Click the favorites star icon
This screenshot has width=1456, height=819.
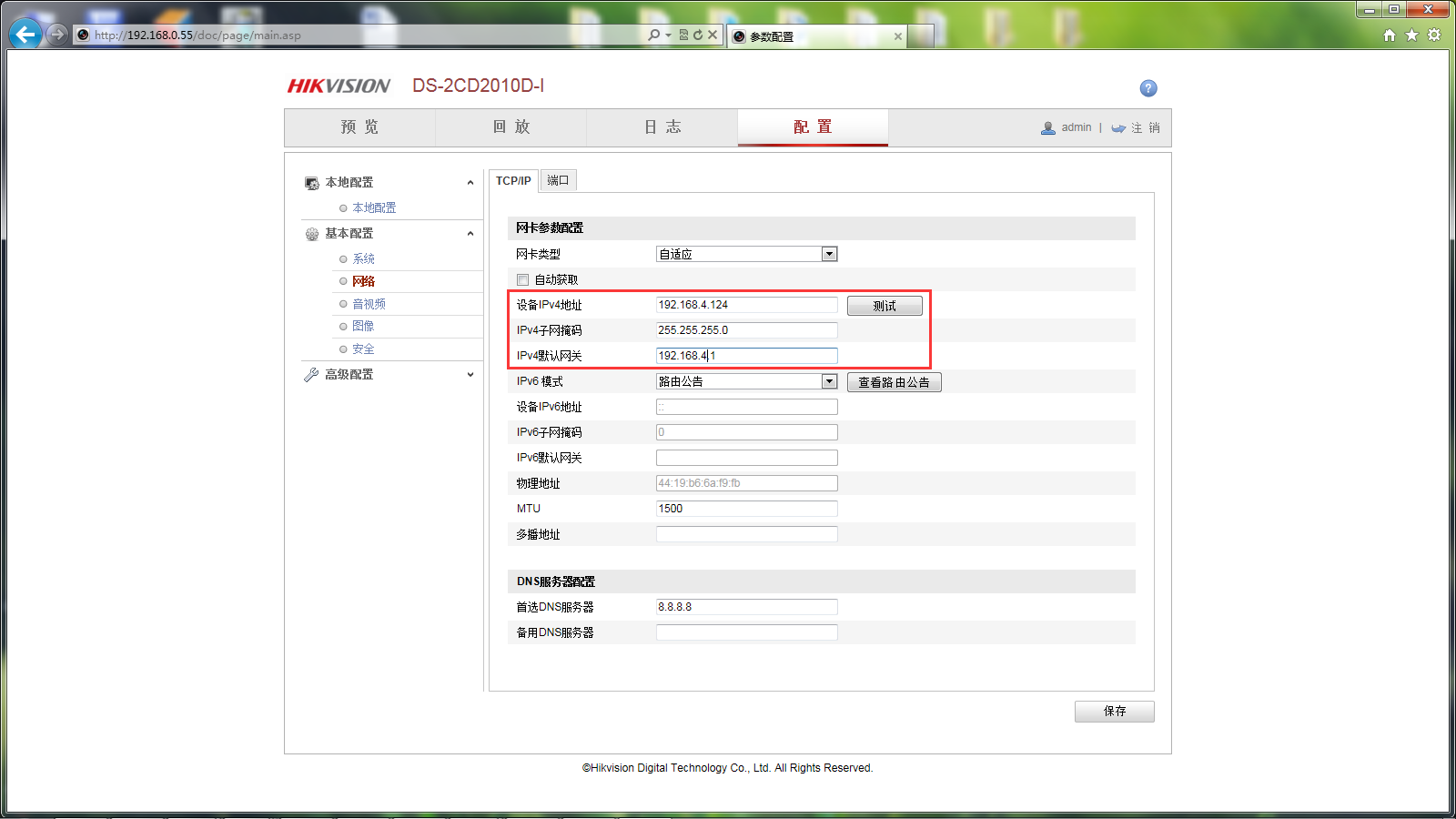[x=1411, y=35]
